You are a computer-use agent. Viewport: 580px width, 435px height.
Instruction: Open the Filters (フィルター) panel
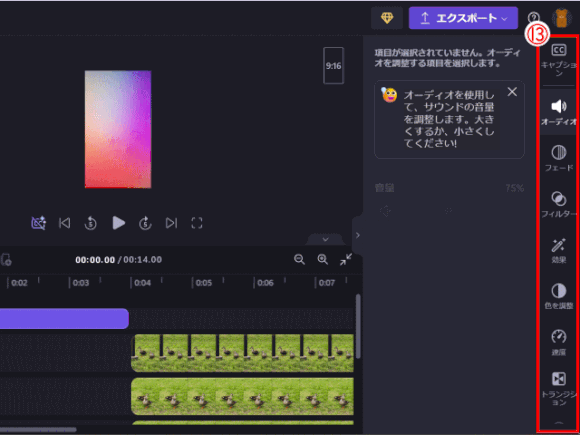(559, 204)
